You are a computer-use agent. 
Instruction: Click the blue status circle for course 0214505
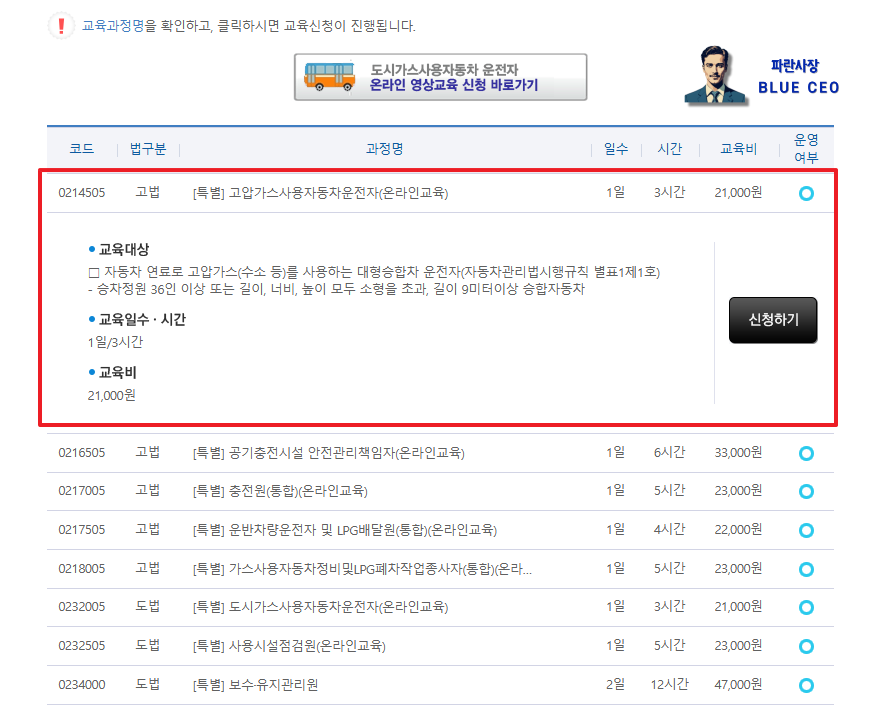[x=806, y=192]
